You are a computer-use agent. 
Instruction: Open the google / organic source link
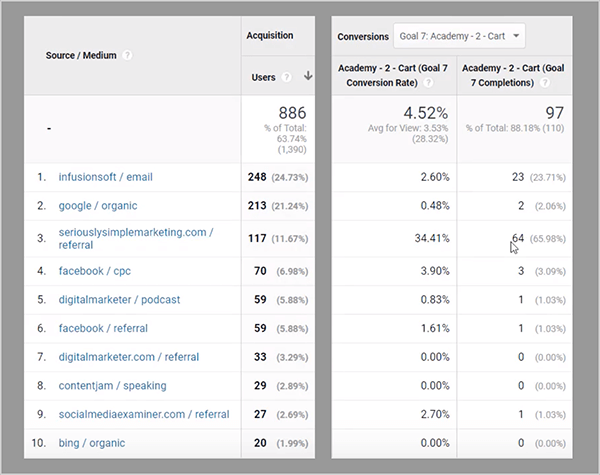(98, 206)
